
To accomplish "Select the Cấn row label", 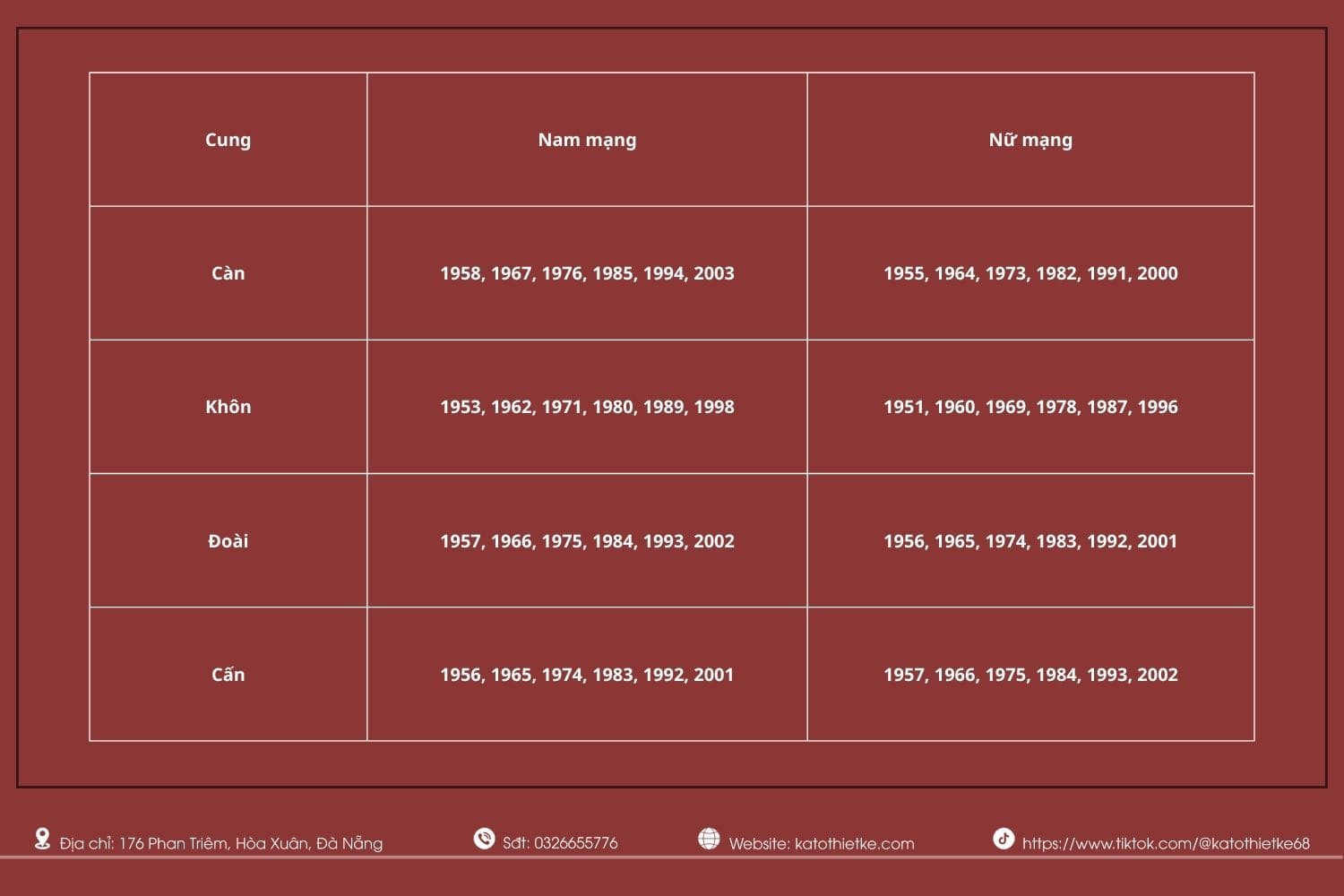I will [228, 675].
